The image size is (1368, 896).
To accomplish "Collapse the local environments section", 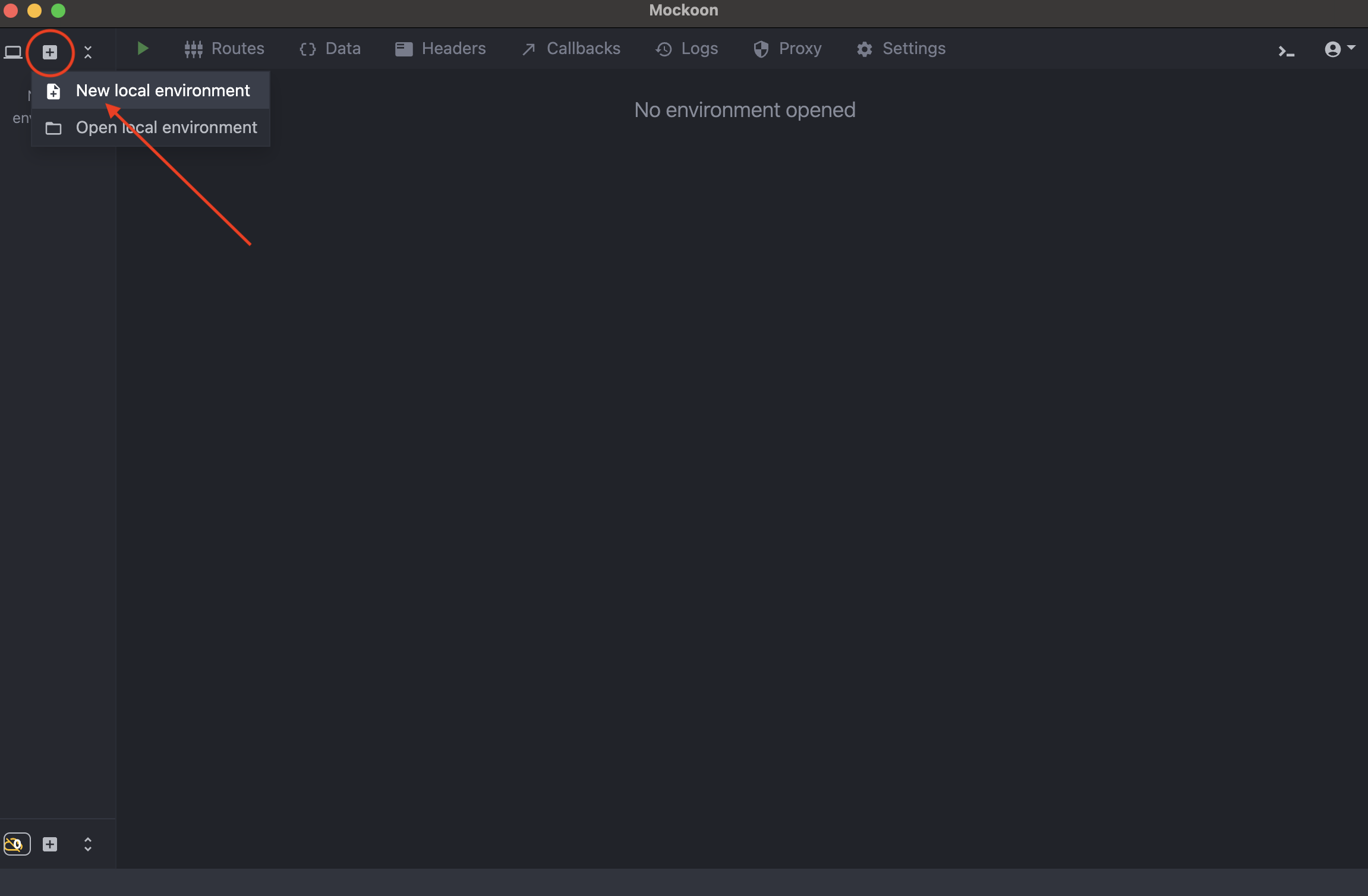I will click(x=88, y=52).
